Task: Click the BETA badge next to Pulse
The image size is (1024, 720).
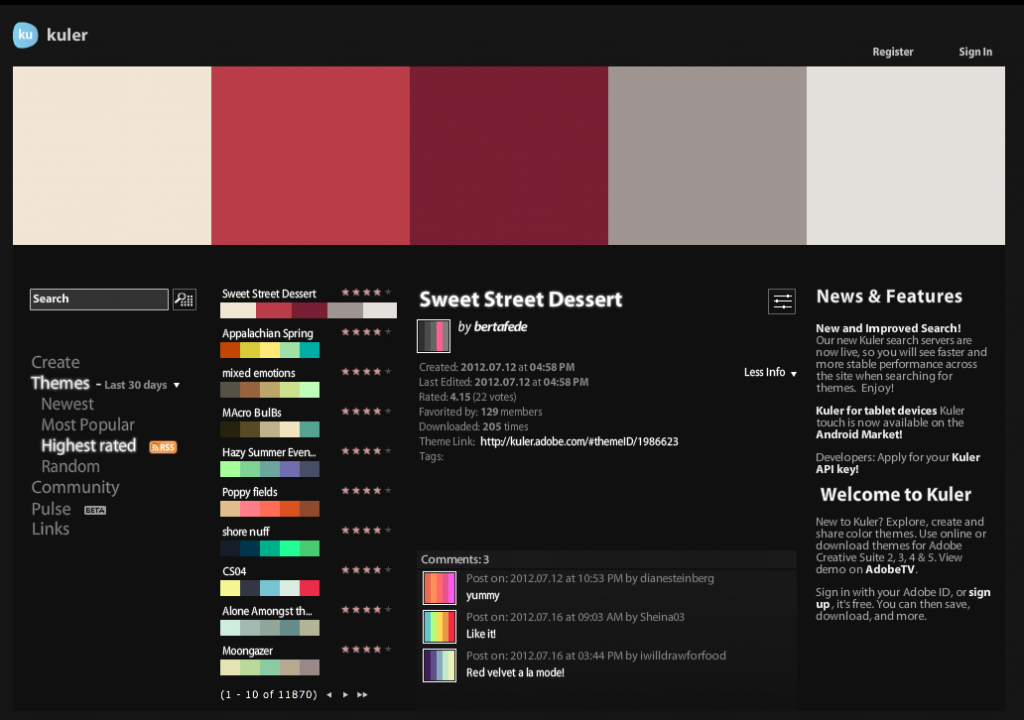Action: tap(95, 510)
